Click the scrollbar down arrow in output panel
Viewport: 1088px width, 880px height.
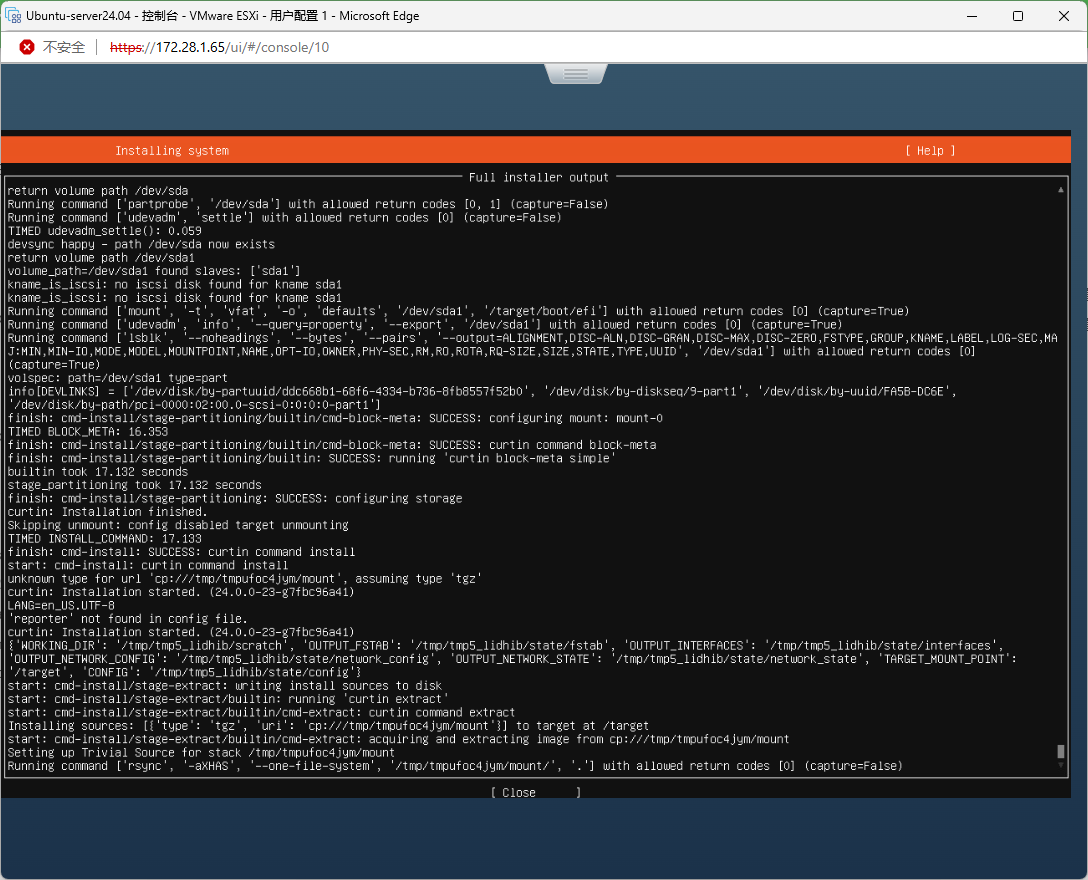(1061, 766)
